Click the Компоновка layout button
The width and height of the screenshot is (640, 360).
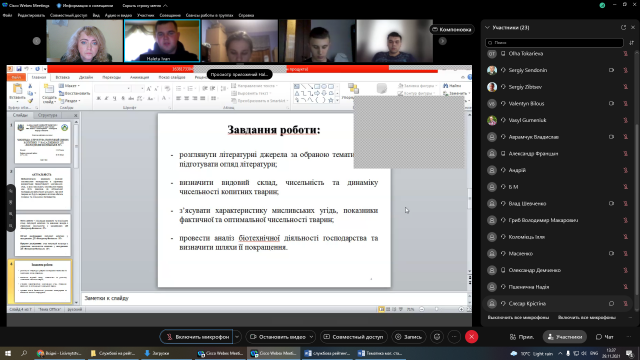tap(452, 29)
